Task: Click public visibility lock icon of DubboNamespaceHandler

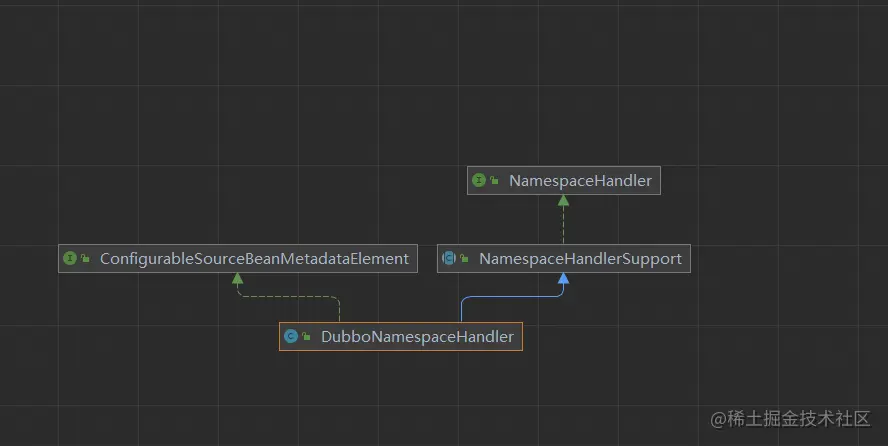Action: click(306, 337)
